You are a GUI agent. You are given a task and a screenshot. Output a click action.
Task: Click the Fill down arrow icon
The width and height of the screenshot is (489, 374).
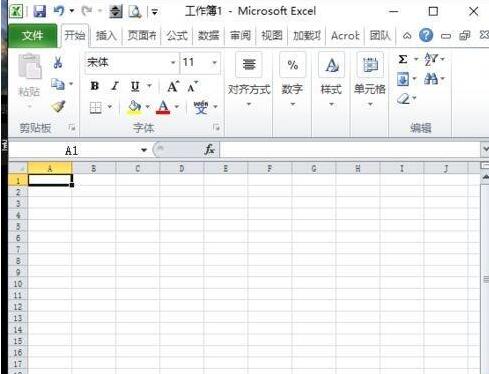tap(403, 79)
